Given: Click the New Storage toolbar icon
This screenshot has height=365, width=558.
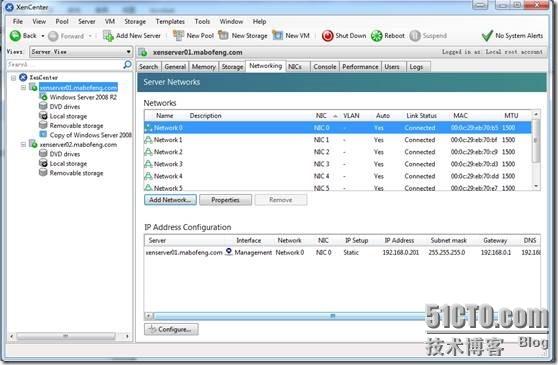Looking at the screenshot, I should [x=223, y=35].
